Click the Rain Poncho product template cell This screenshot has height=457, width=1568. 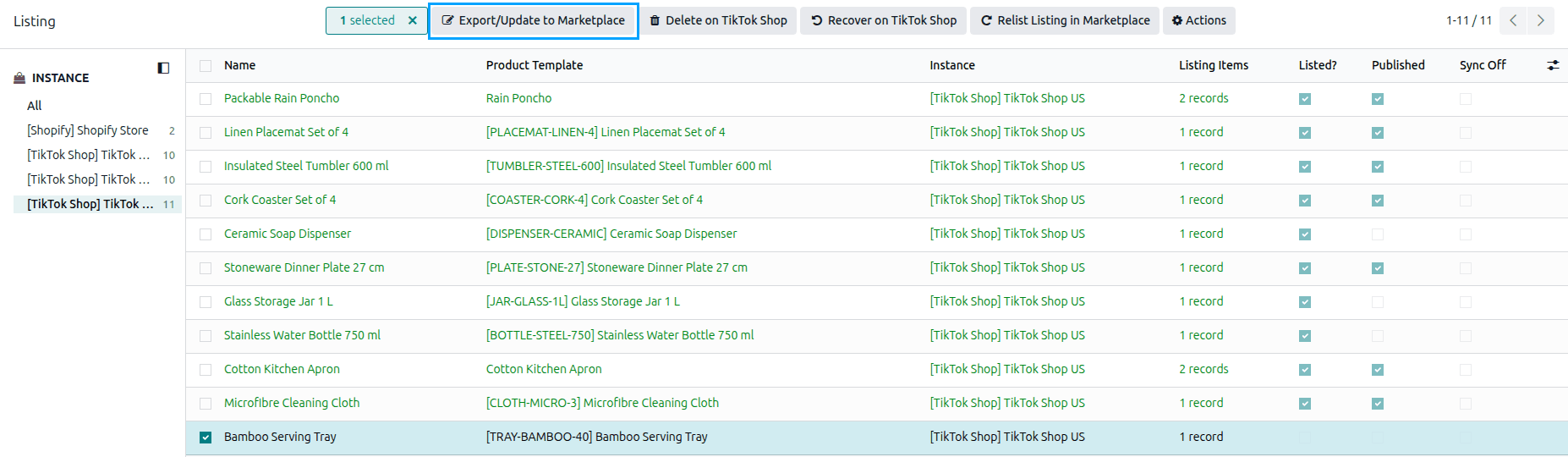pos(518,98)
